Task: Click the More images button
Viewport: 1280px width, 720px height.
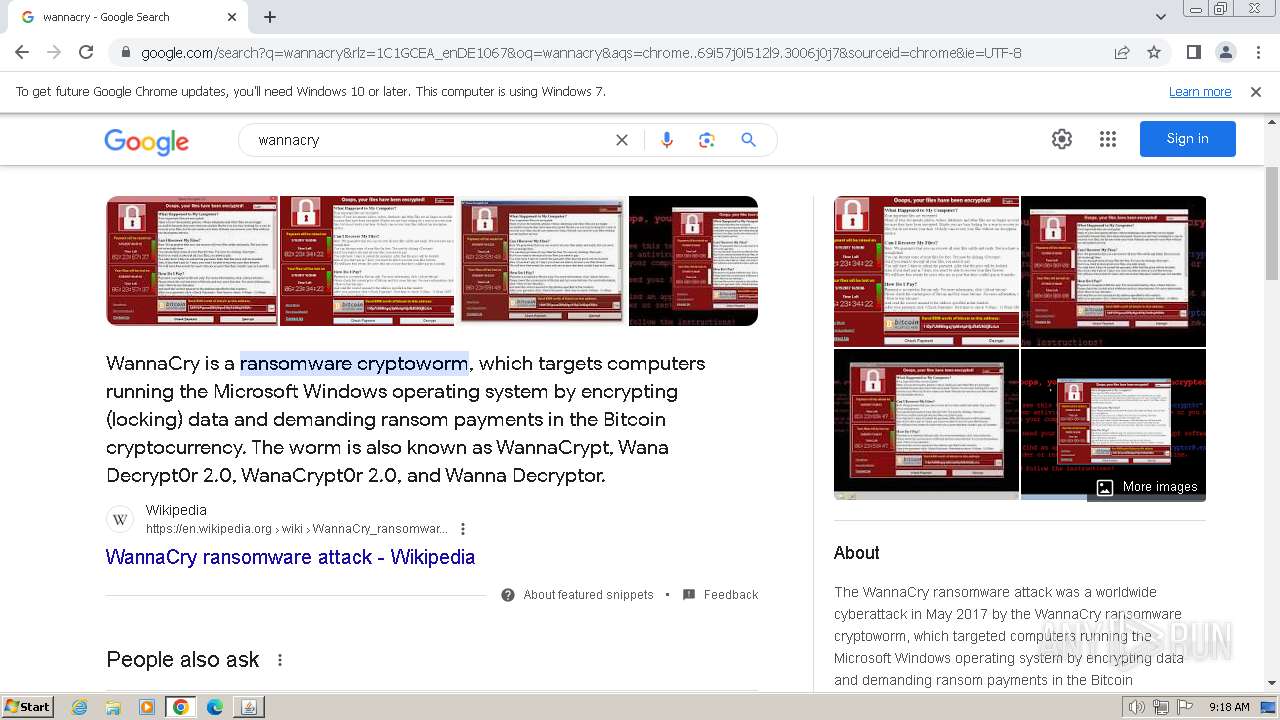Action: coord(1146,487)
